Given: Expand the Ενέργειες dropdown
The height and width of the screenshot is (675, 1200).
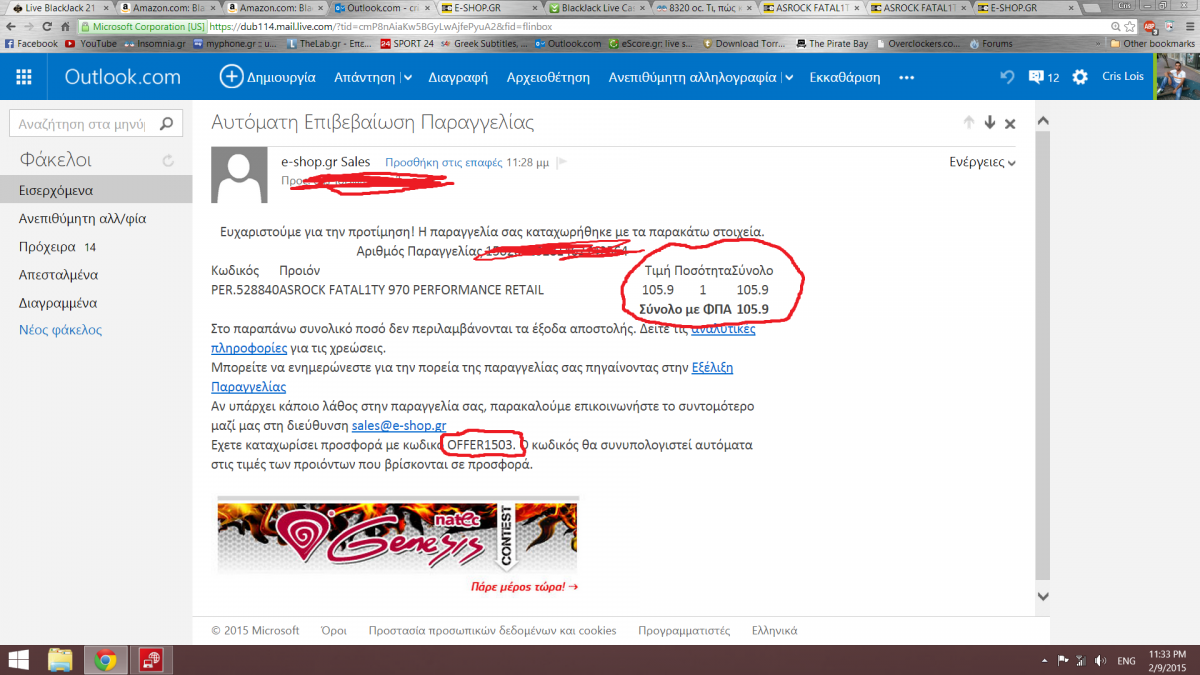Looking at the screenshot, I should click(982, 162).
